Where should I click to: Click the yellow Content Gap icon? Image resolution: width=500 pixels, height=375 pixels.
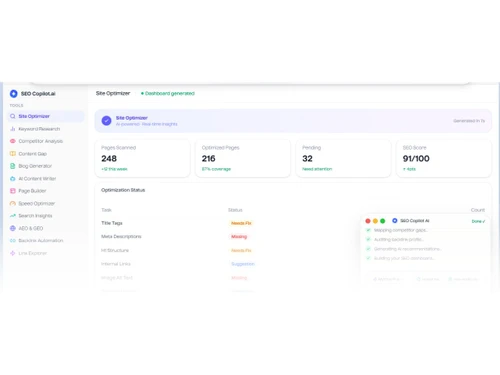coord(13,154)
